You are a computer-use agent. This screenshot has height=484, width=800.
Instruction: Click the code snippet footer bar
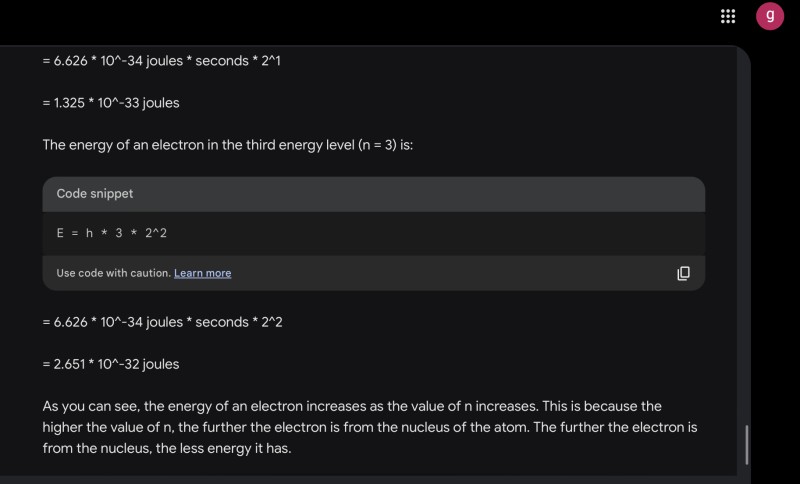[450, 273]
